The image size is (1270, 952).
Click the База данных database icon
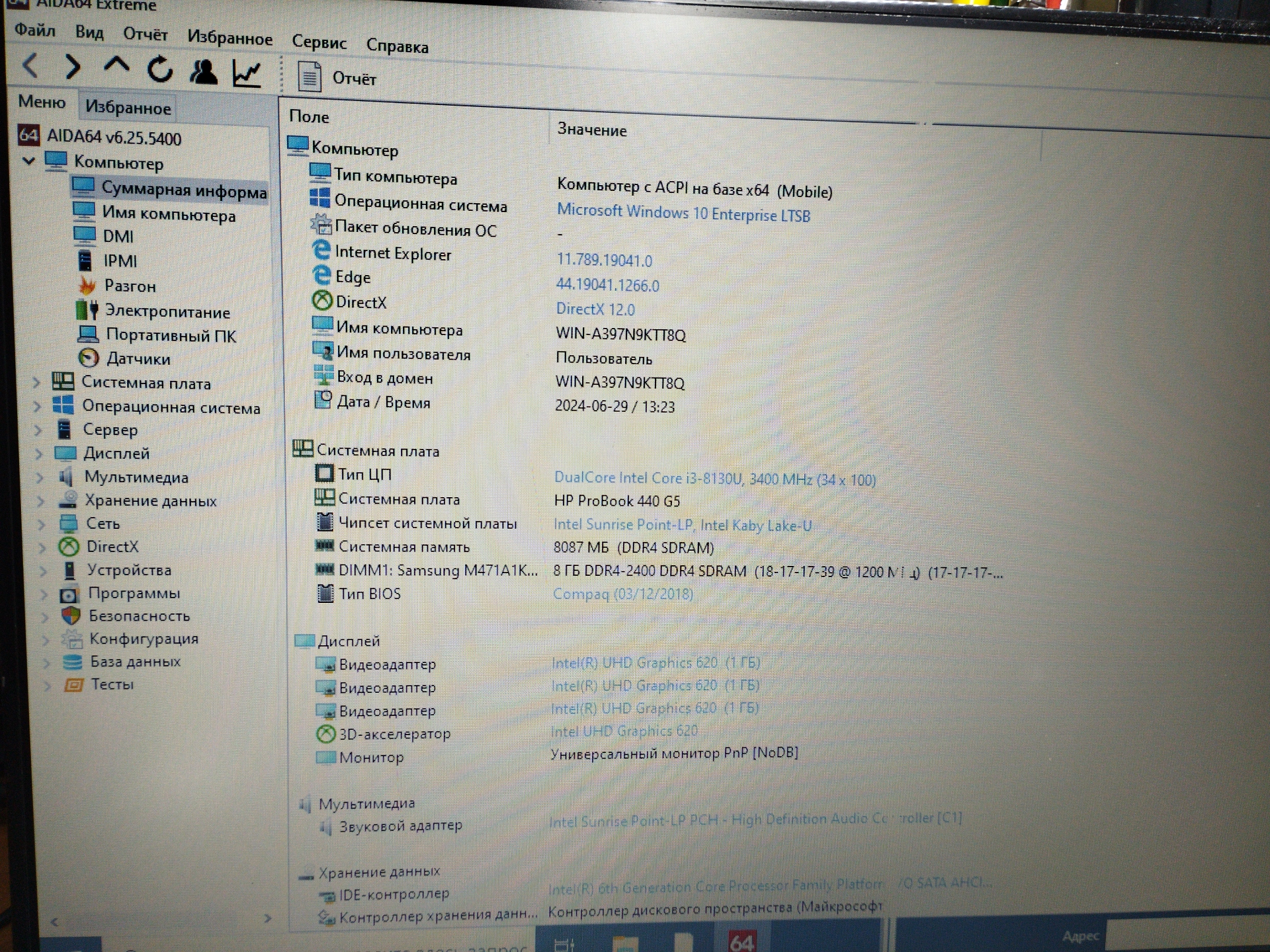coord(72,662)
